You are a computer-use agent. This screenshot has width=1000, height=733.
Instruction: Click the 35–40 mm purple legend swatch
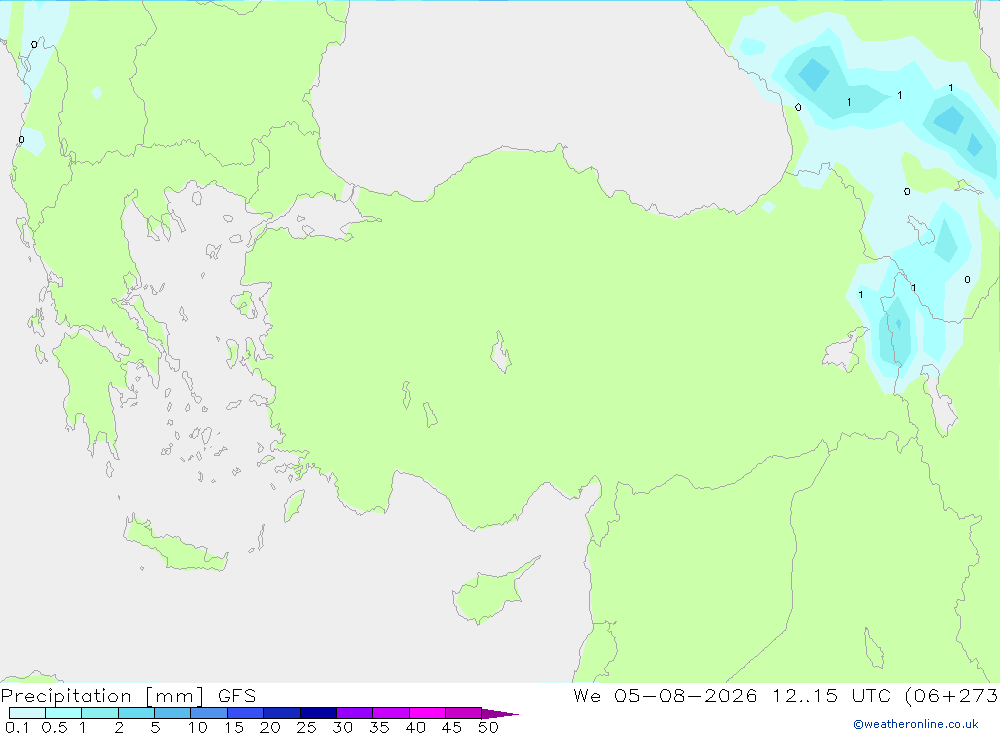390,713
